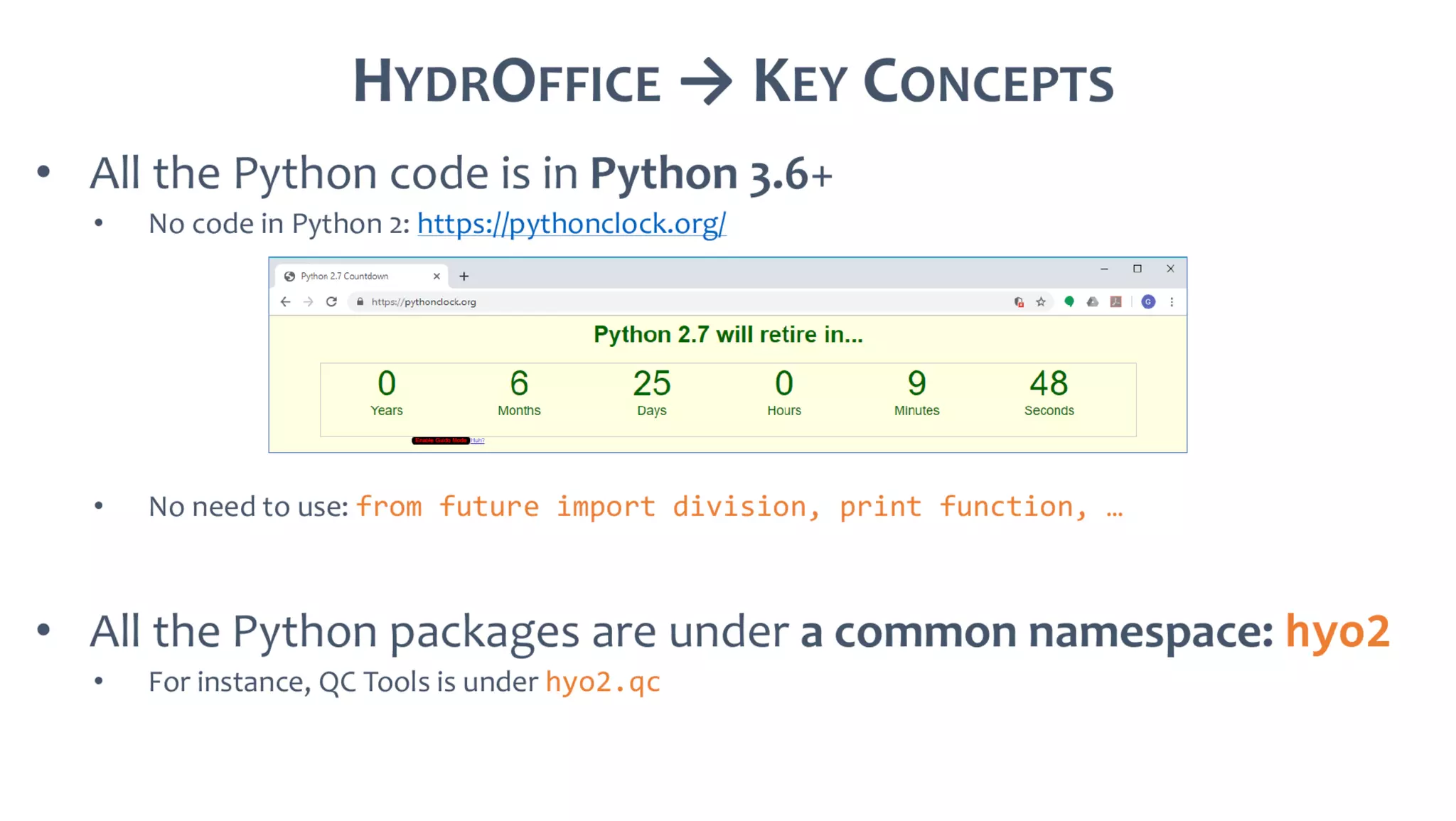
Task: Click the browser back arrow
Action: tap(285, 302)
